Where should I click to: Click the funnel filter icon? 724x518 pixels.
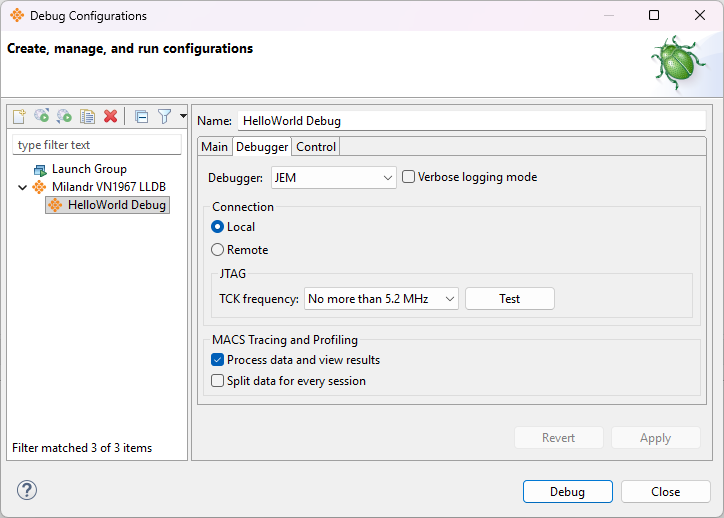click(165, 117)
